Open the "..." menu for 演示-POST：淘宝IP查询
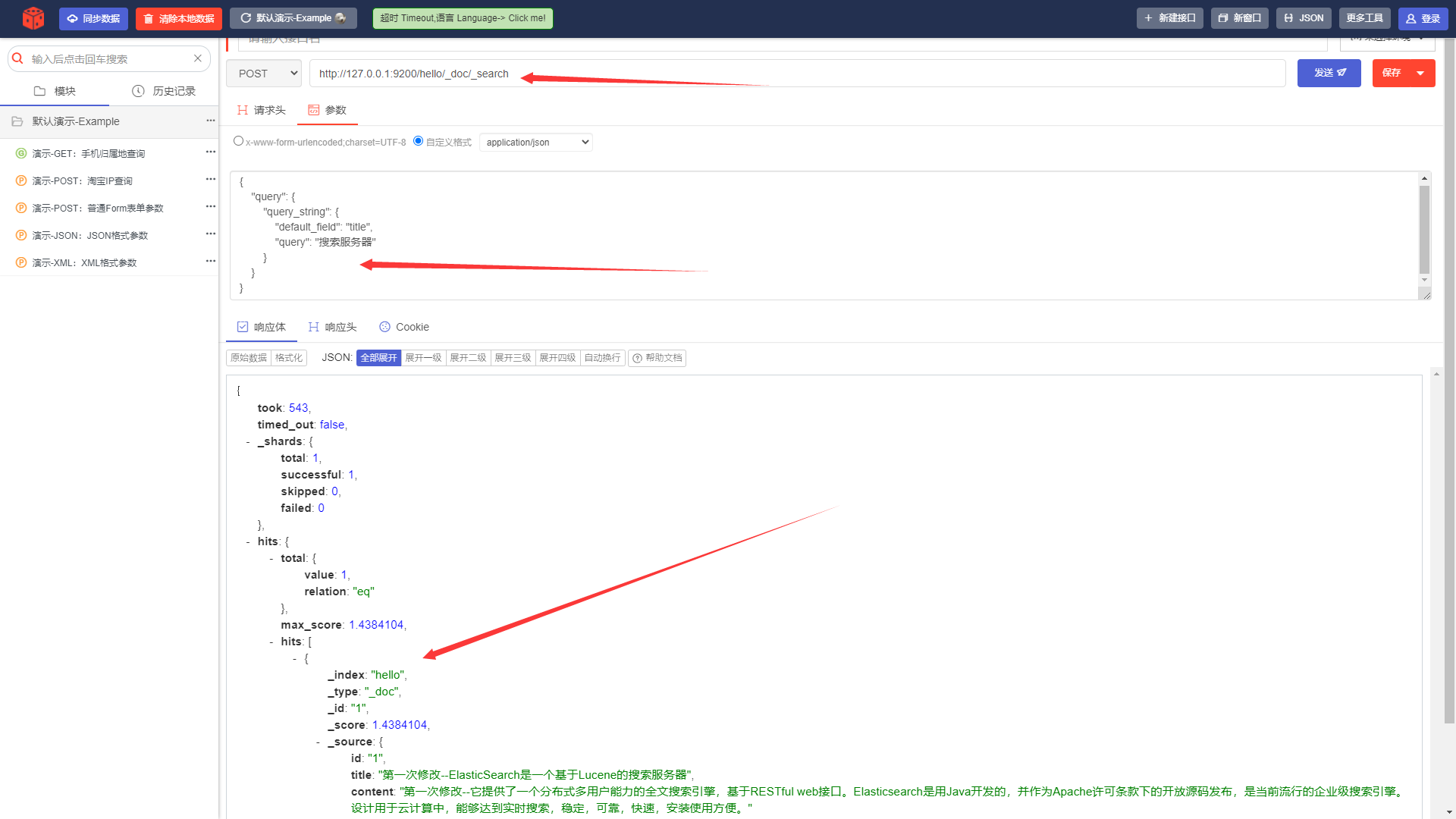The image size is (1456, 819). 210,180
